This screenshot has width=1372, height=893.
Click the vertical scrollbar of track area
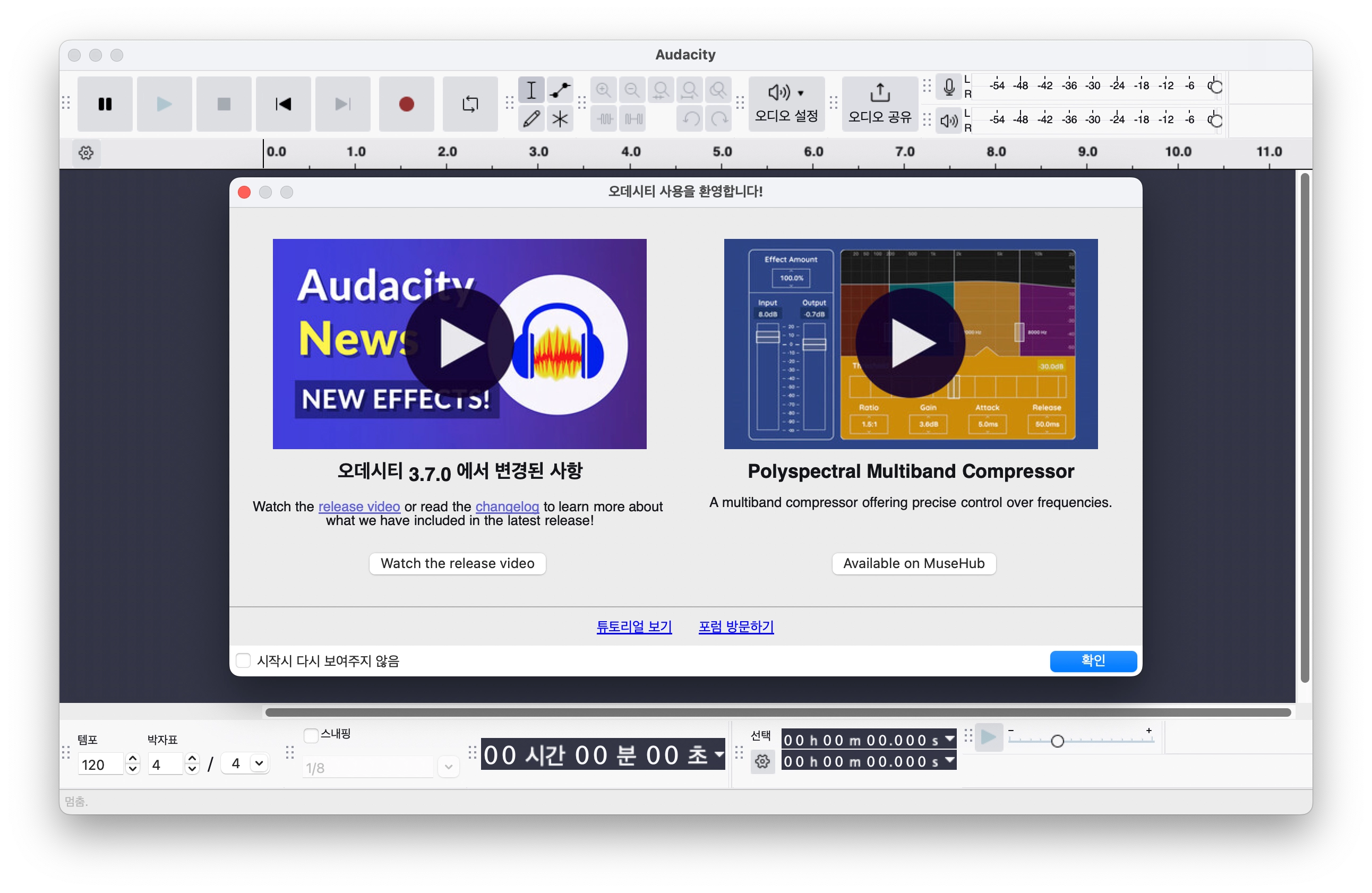point(1305,428)
